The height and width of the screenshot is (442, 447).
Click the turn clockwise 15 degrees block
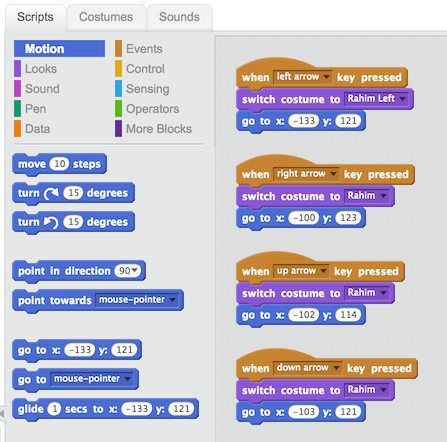[73, 193]
